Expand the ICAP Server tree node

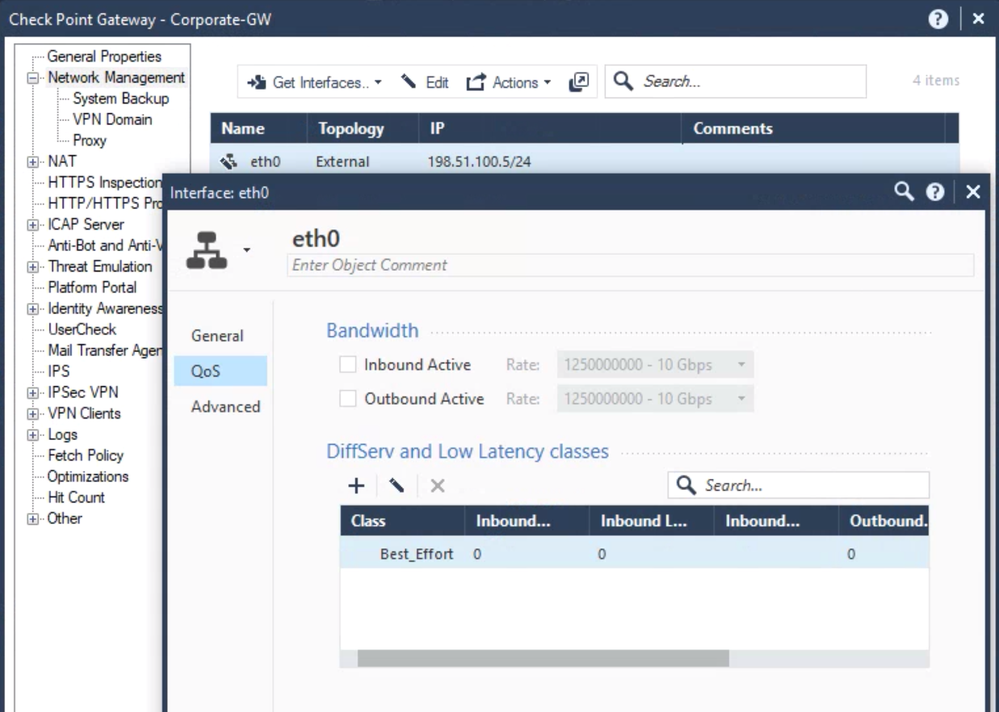click(x=32, y=225)
